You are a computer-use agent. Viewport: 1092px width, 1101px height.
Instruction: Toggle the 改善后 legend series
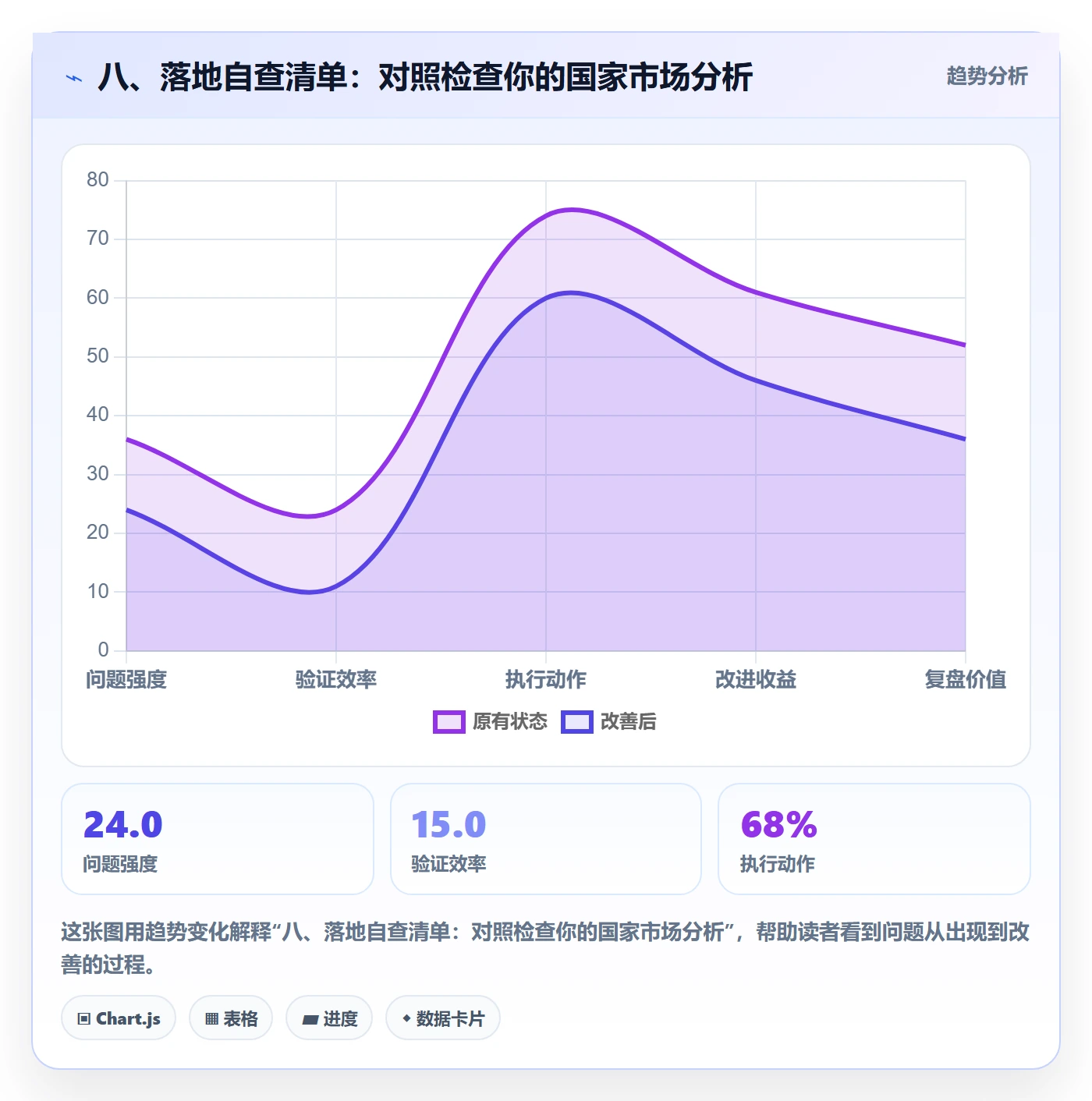point(609,722)
